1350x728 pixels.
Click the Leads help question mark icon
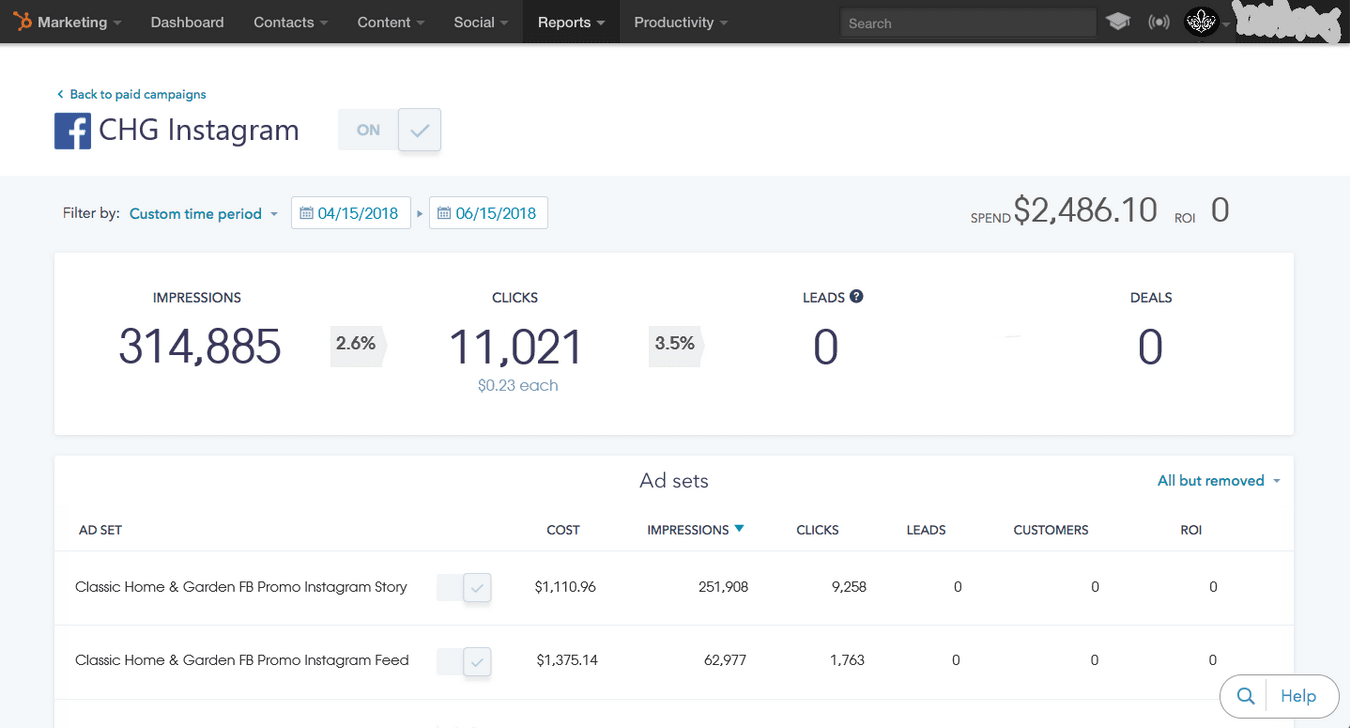(x=856, y=296)
